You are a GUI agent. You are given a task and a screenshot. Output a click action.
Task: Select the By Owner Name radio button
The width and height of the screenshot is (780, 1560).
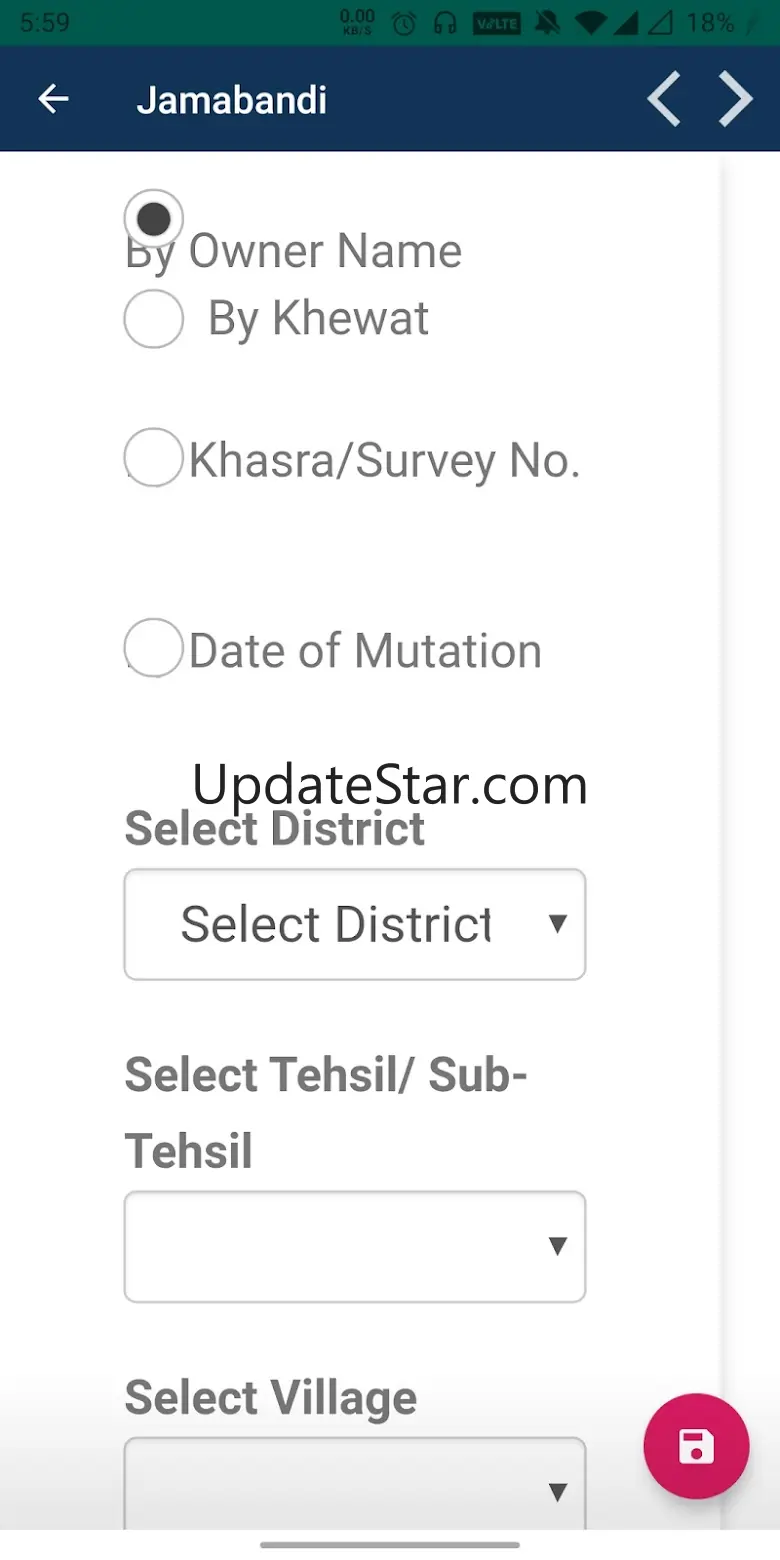(x=153, y=218)
